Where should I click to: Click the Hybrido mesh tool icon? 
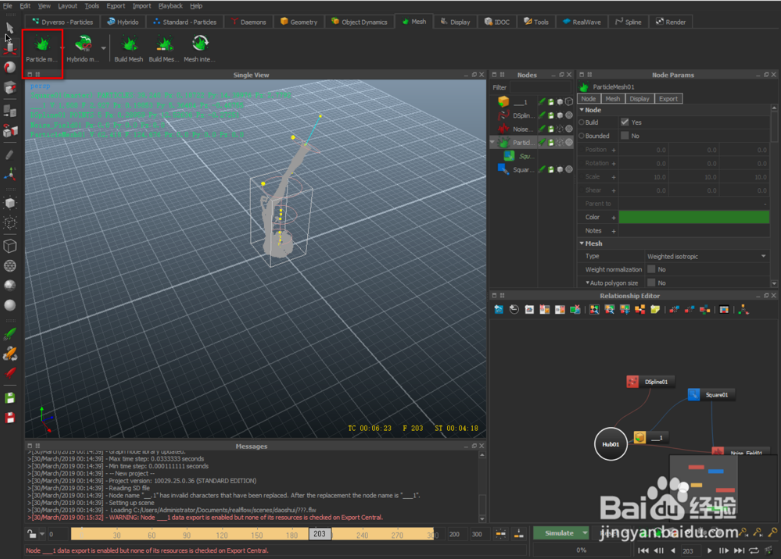coord(83,44)
